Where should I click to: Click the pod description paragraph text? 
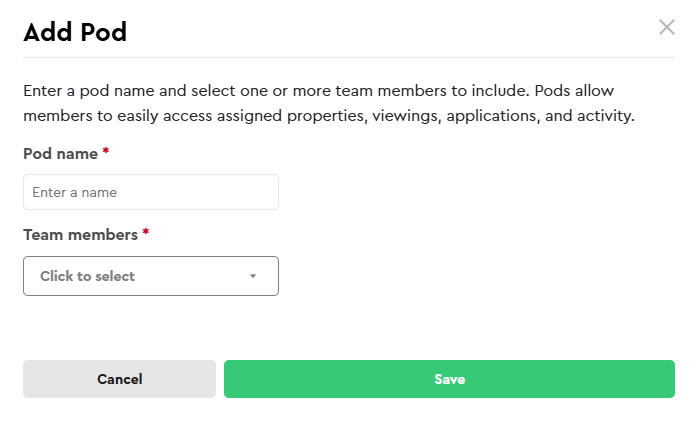(329, 103)
